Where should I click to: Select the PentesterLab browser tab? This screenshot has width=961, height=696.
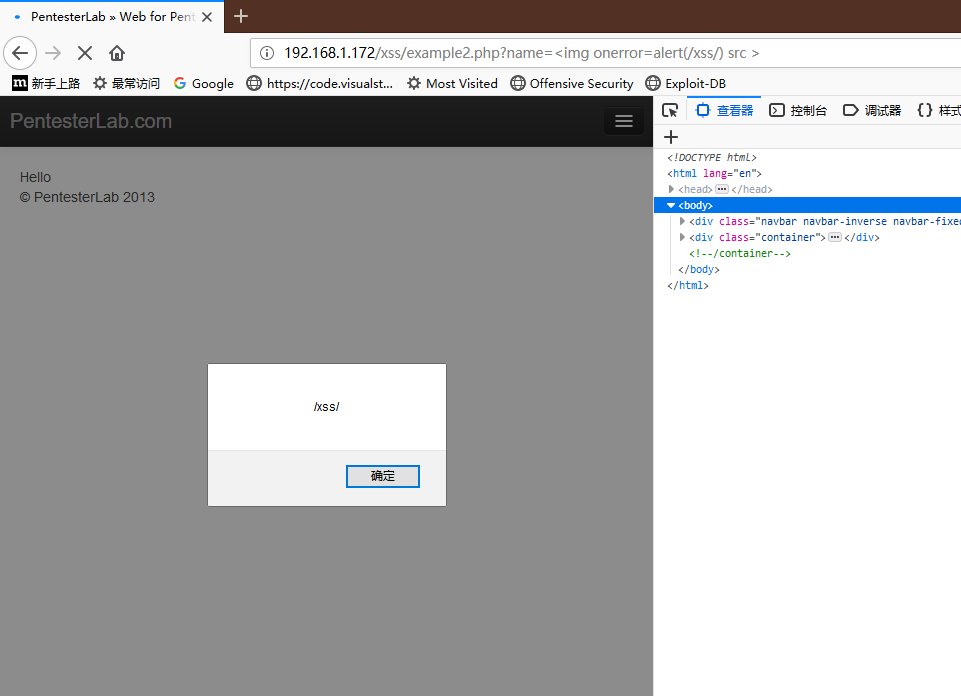tap(110, 16)
